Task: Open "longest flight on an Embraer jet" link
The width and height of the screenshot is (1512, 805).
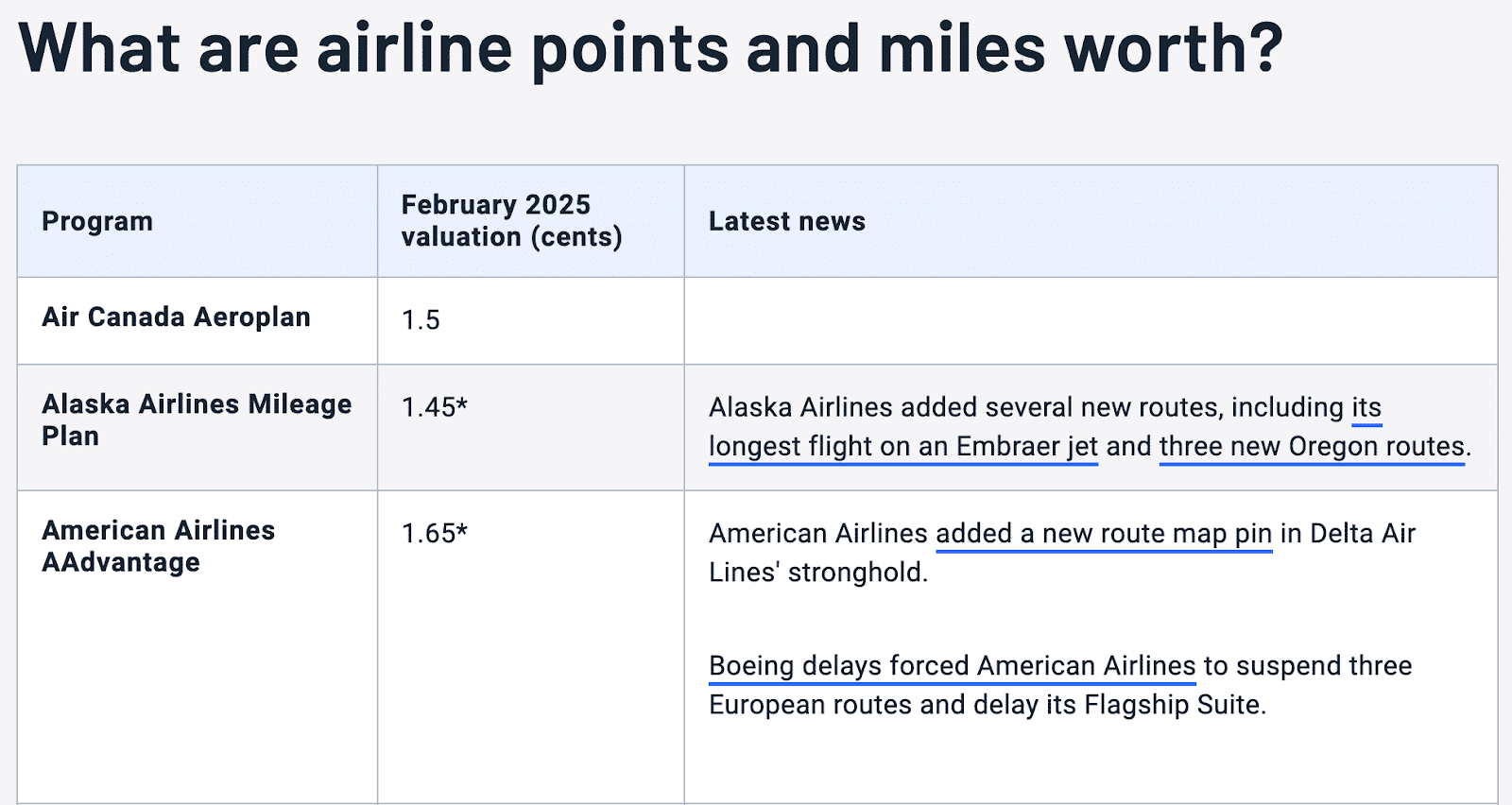Action: point(902,446)
